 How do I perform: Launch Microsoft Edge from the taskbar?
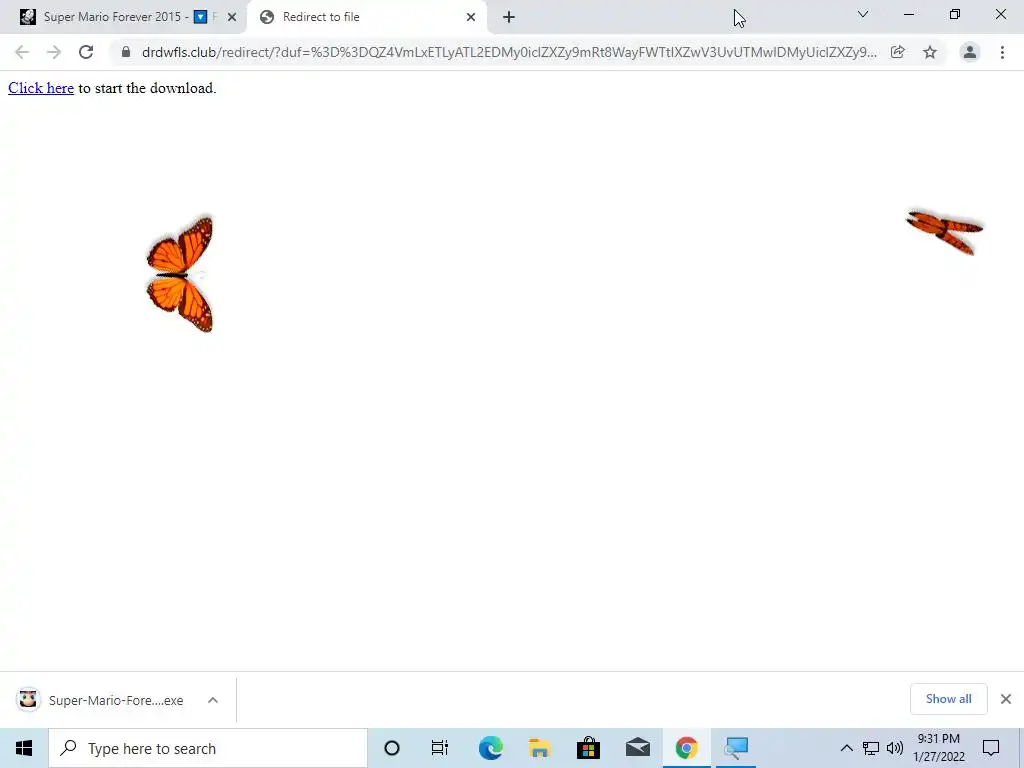[490, 748]
